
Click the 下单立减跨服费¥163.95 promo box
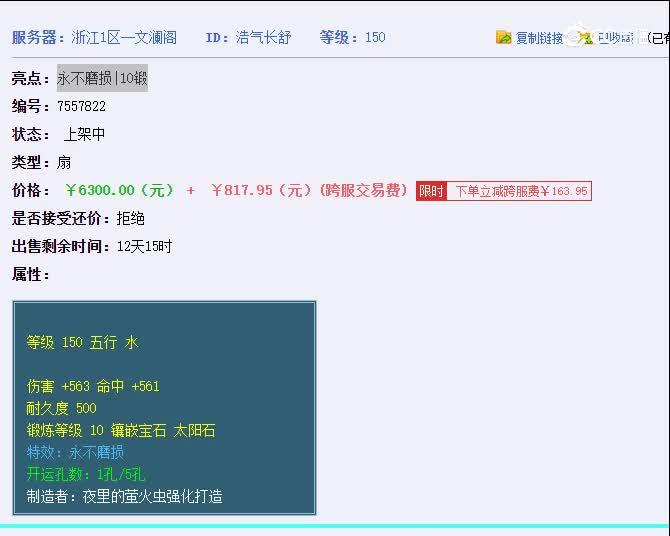pyautogui.click(x=519, y=191)
